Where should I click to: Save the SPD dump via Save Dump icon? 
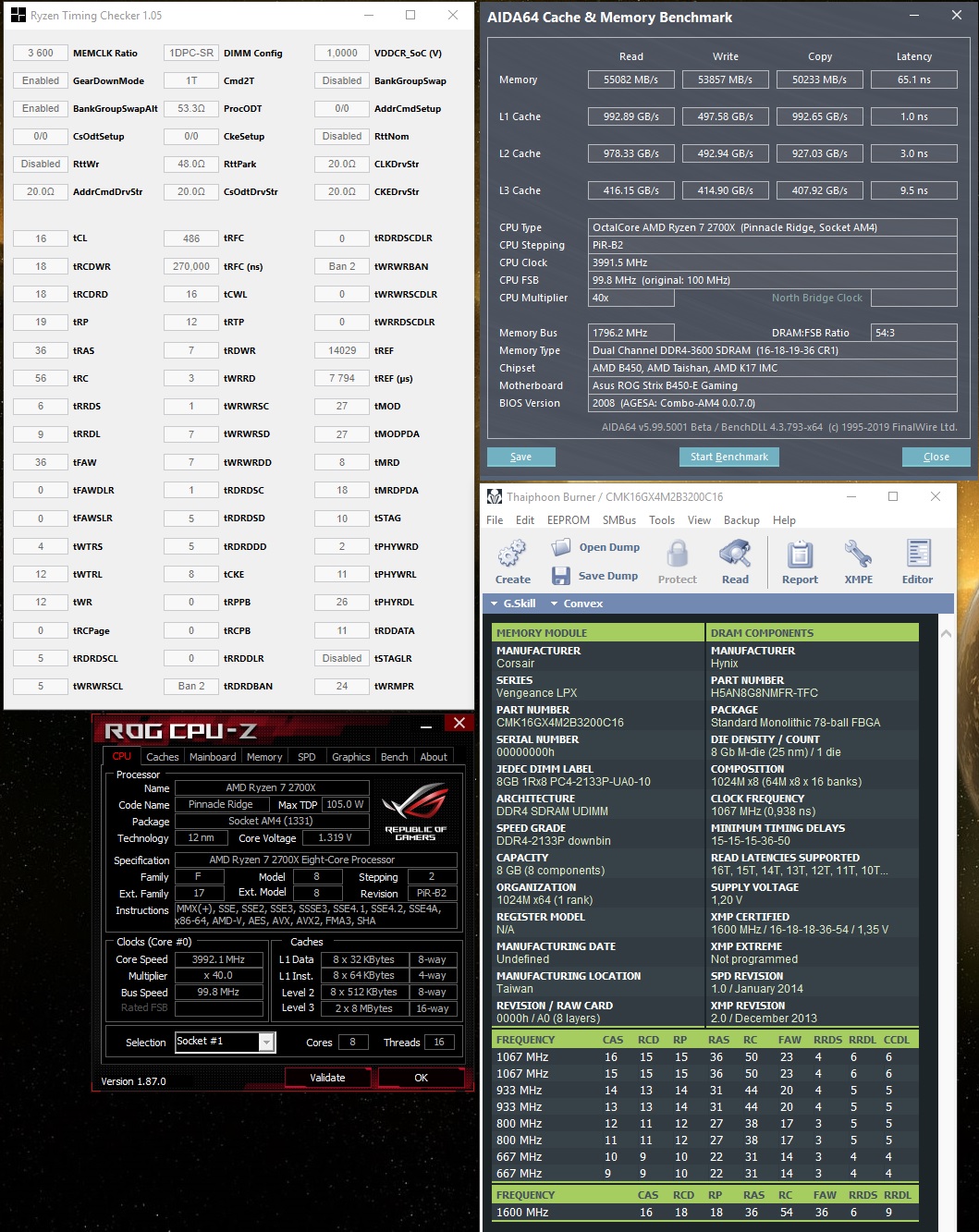(x=561, y=575)
